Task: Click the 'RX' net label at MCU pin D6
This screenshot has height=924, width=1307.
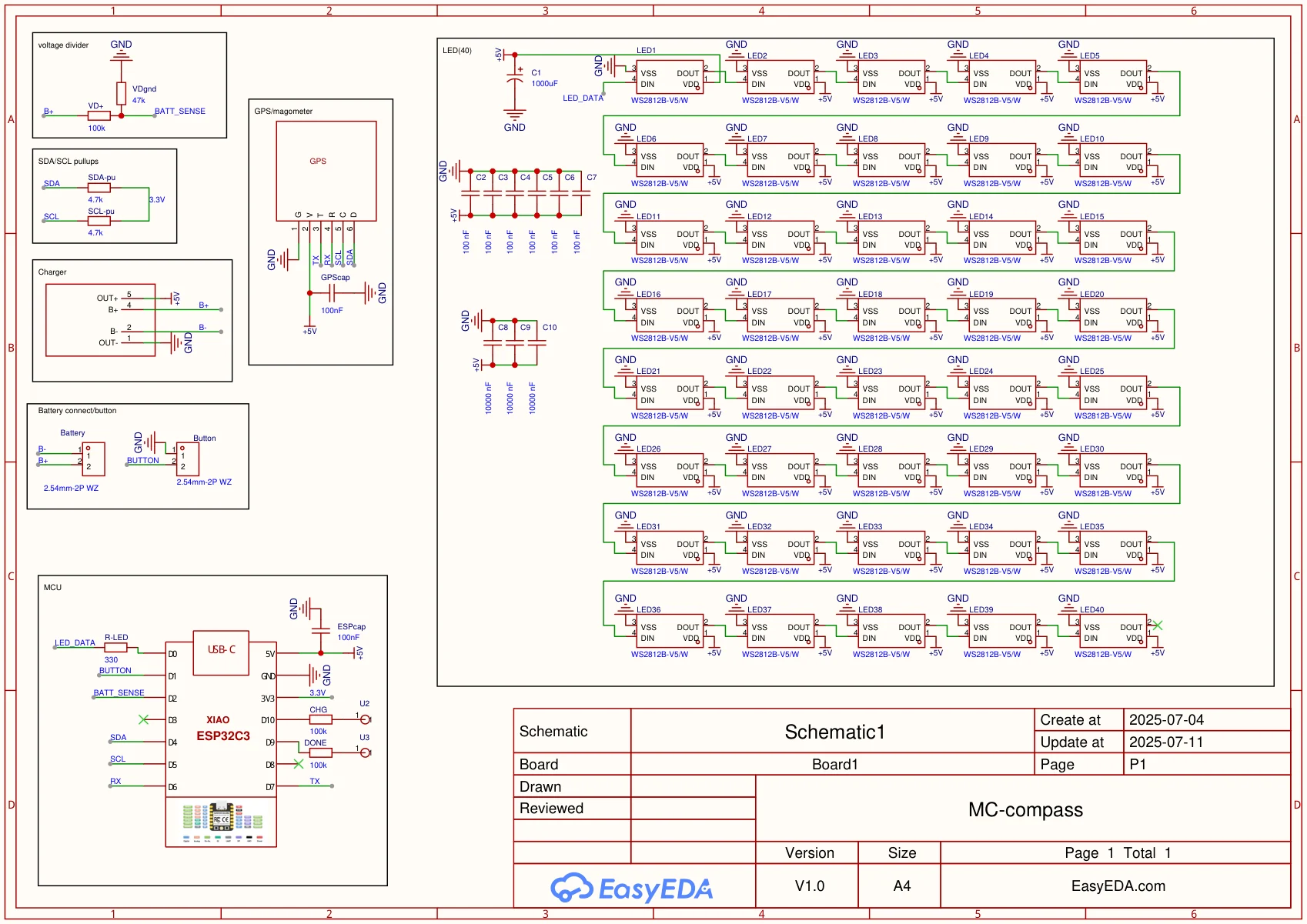Action: click(115, 782)
